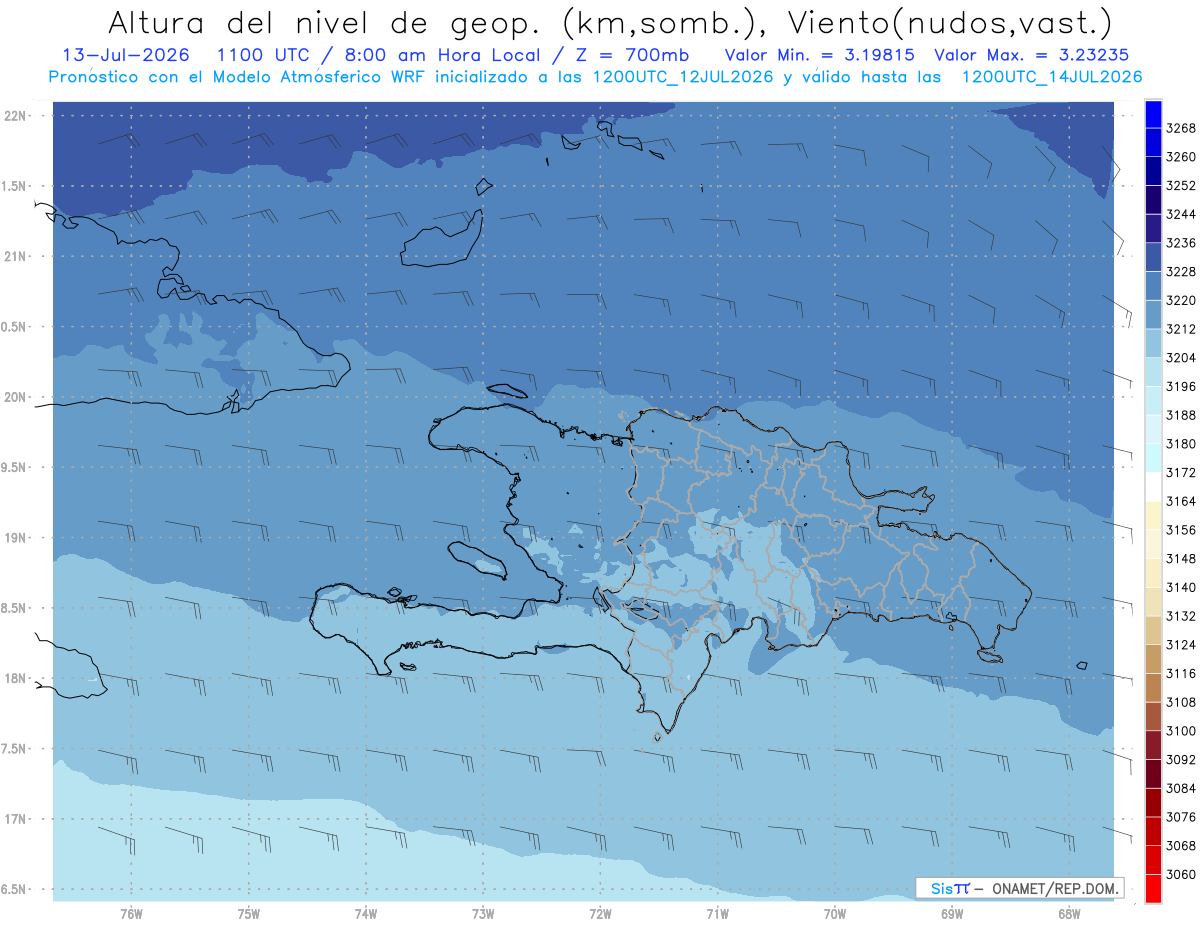Viewport: 1200px width, 927px height.
Task: Click the initialization time '1200UTC_12JUL2026'
Action: (x=682, y=76)
